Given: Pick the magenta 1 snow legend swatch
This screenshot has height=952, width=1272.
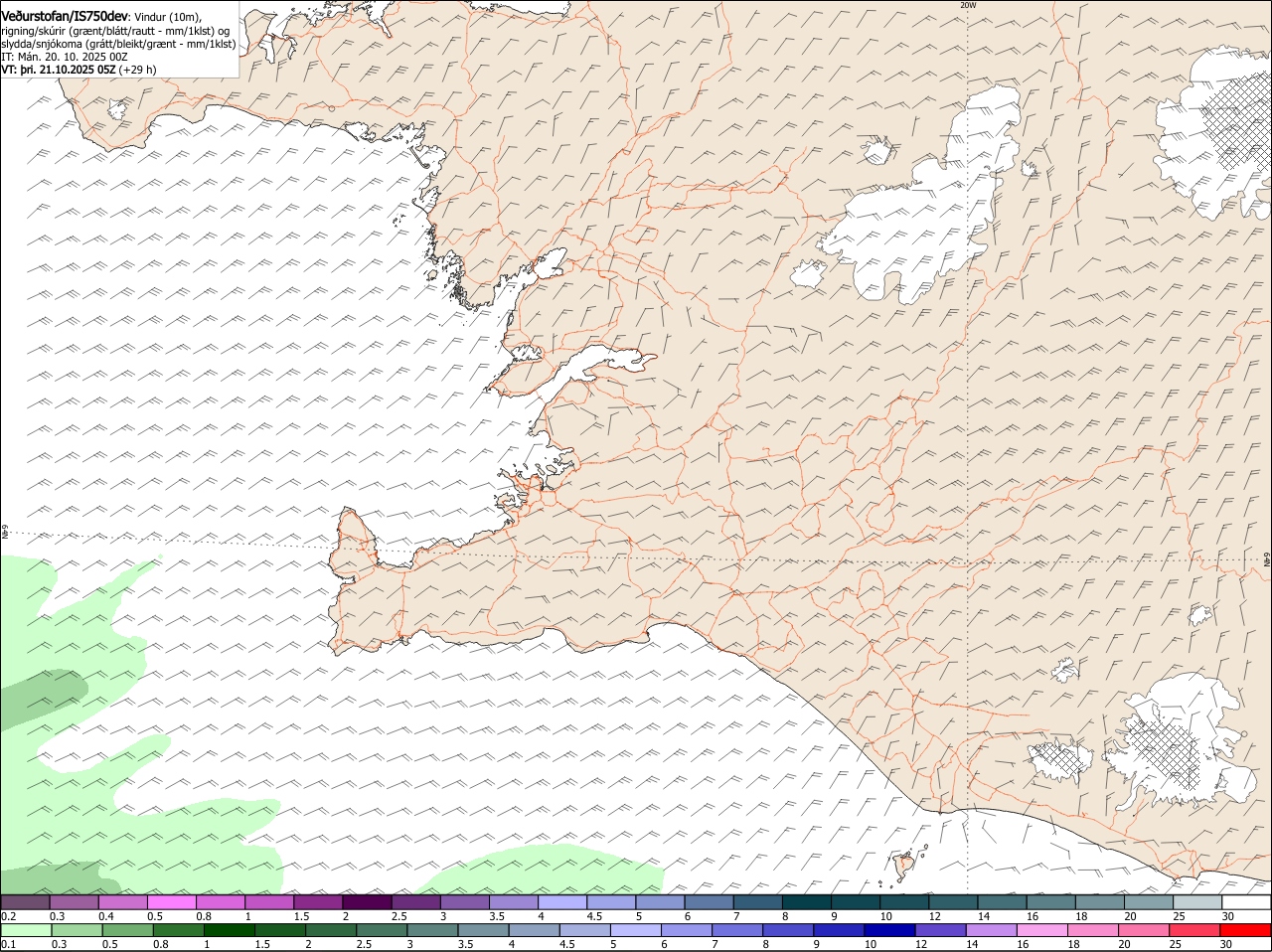Looking at the screenshot, I should pyautogui.click(x=268, y=901).
